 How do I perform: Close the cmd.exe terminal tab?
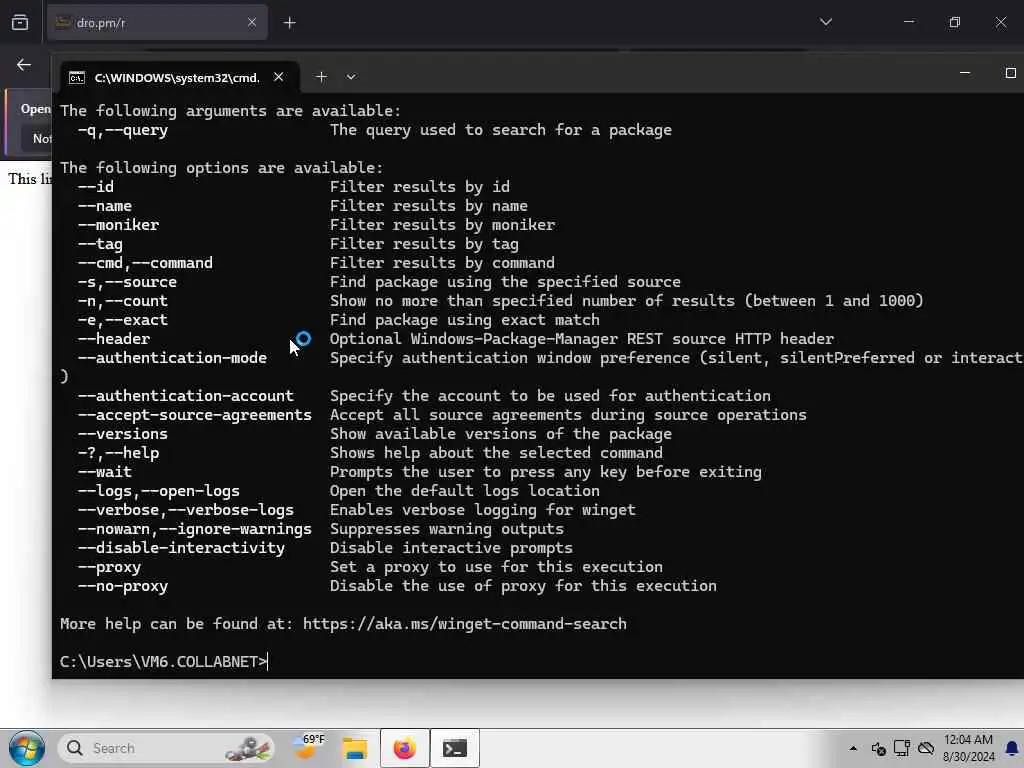[279, 77]
